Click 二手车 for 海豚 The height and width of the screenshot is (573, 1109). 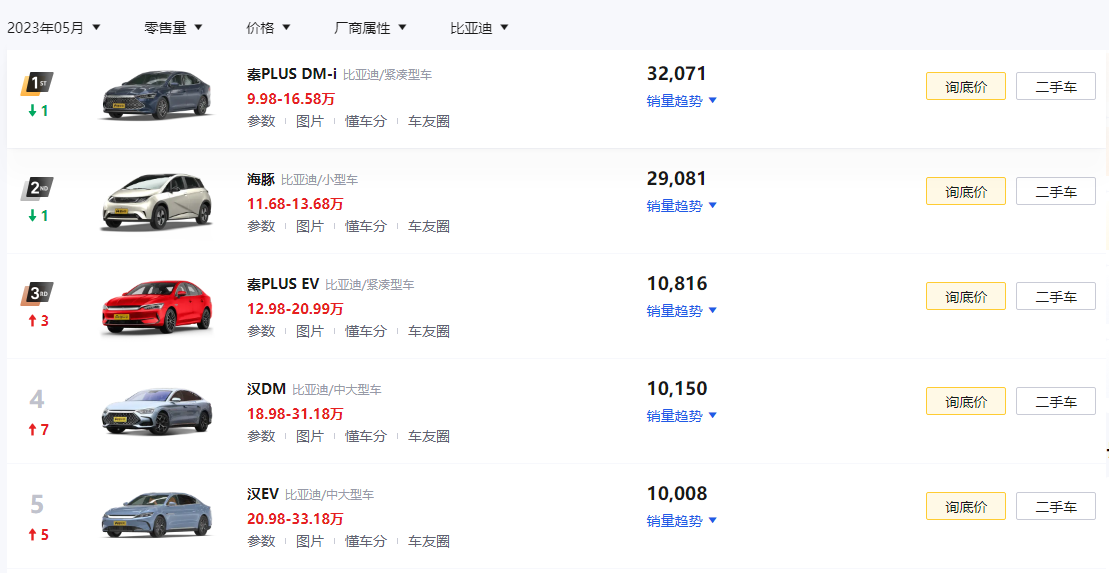click(x=1056, y=191)
